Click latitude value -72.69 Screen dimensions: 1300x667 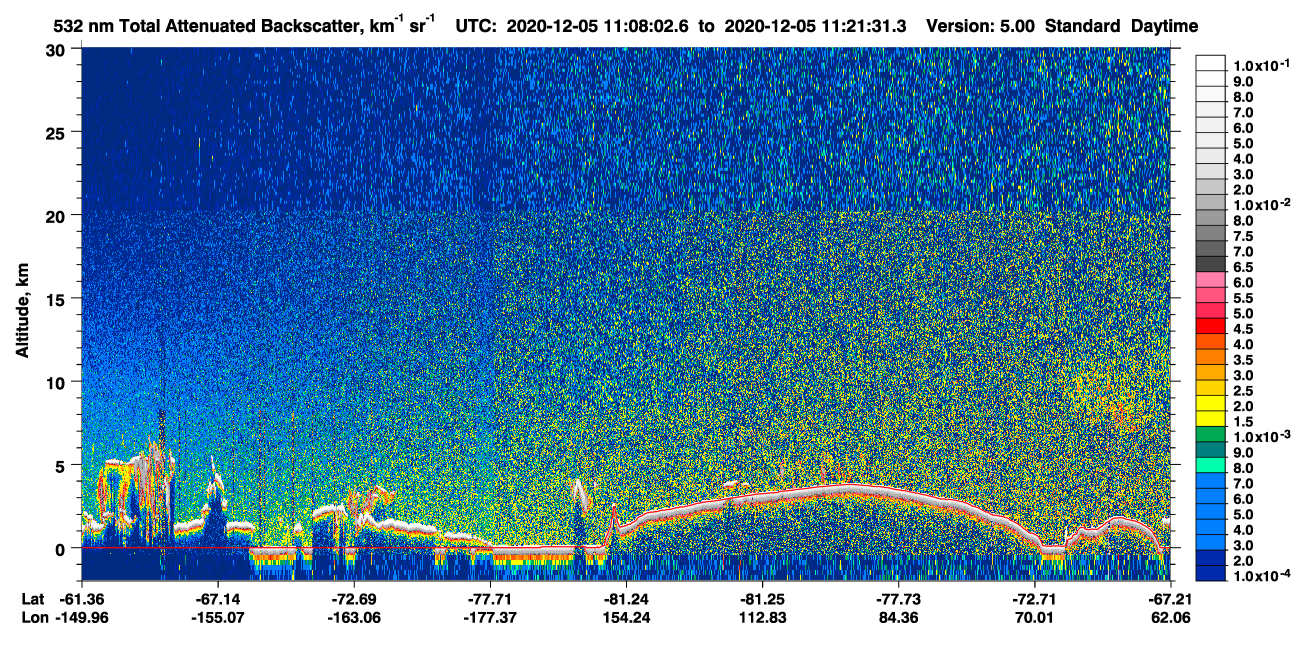point(354,599)
